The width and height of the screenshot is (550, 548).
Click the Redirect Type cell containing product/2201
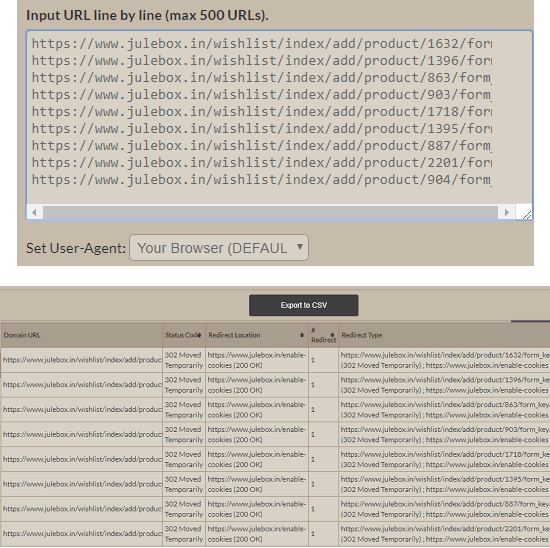click(x=444, y=534)
